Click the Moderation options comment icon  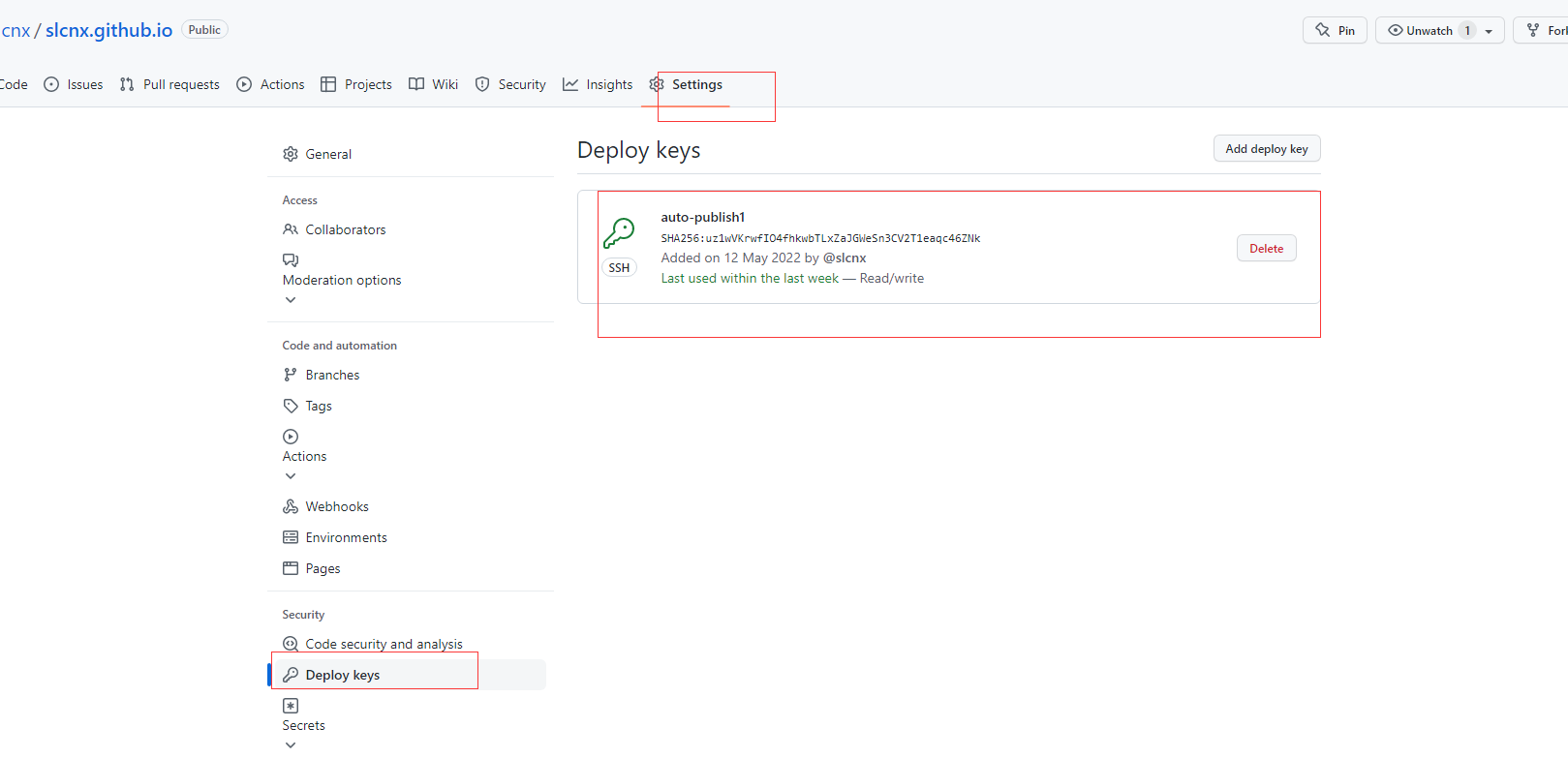291,260
